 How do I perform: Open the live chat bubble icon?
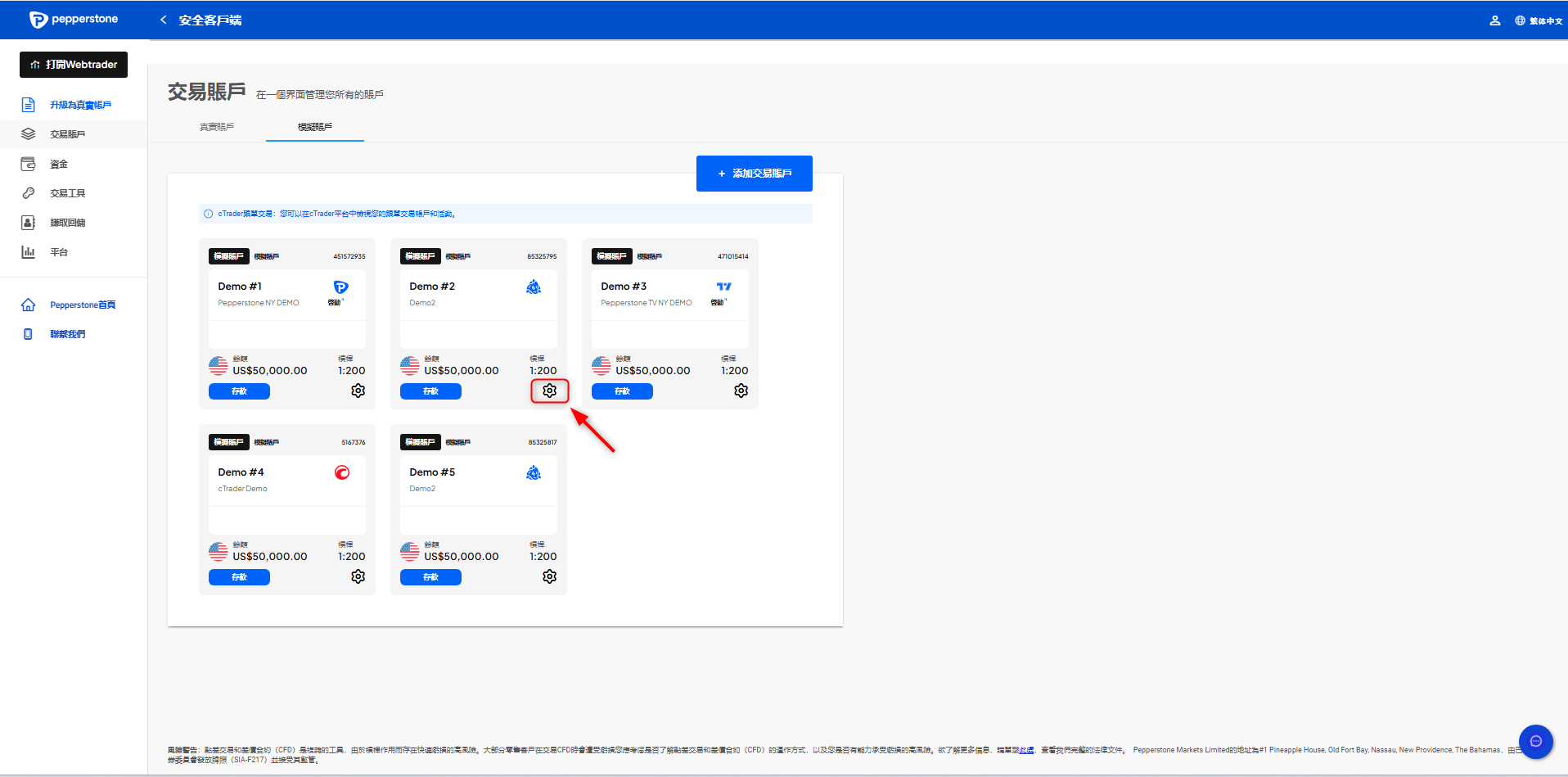[1535, 741]
